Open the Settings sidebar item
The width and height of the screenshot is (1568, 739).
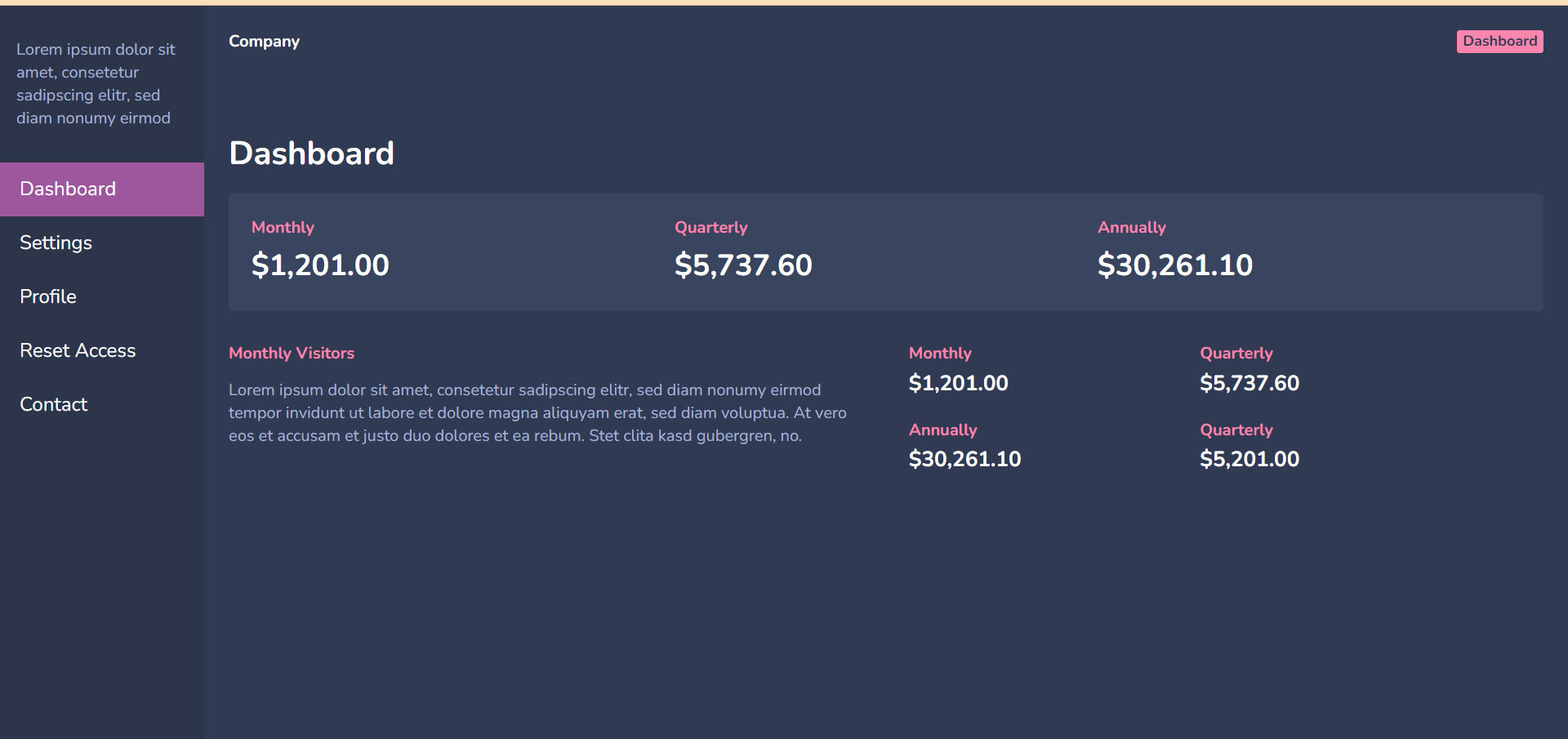coord(56,243)
